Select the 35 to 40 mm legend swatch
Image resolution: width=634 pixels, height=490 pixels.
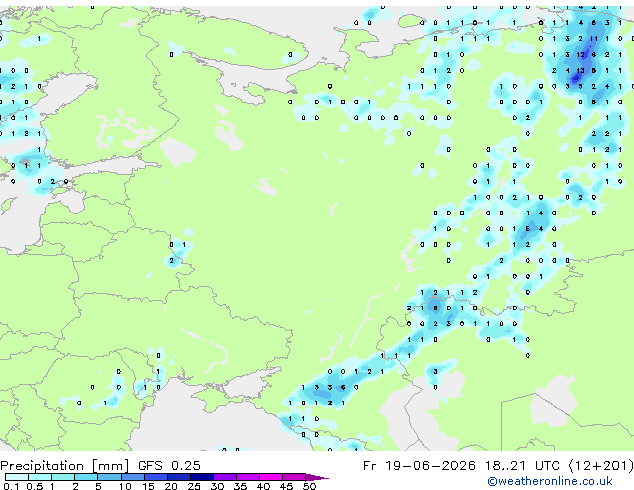(247, 477)
